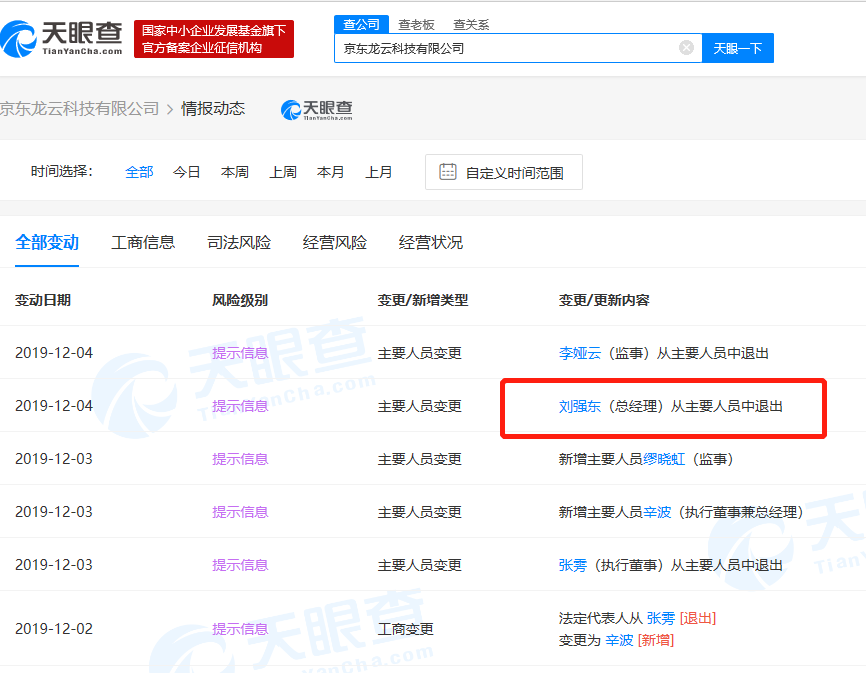Select 提示信息 in the 辛波 executive director row

coord(240,512)
